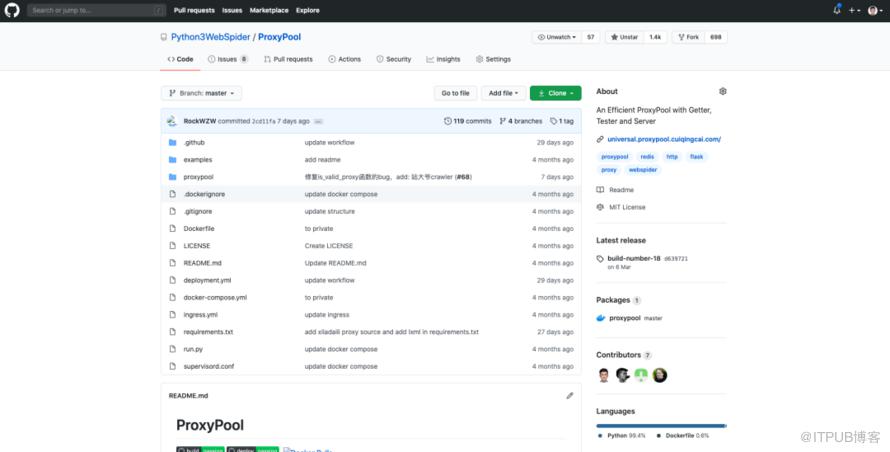Switch to the Issues tab
Image resolution: width=890 pixels, height=452 pixels.
coord(228,59)
